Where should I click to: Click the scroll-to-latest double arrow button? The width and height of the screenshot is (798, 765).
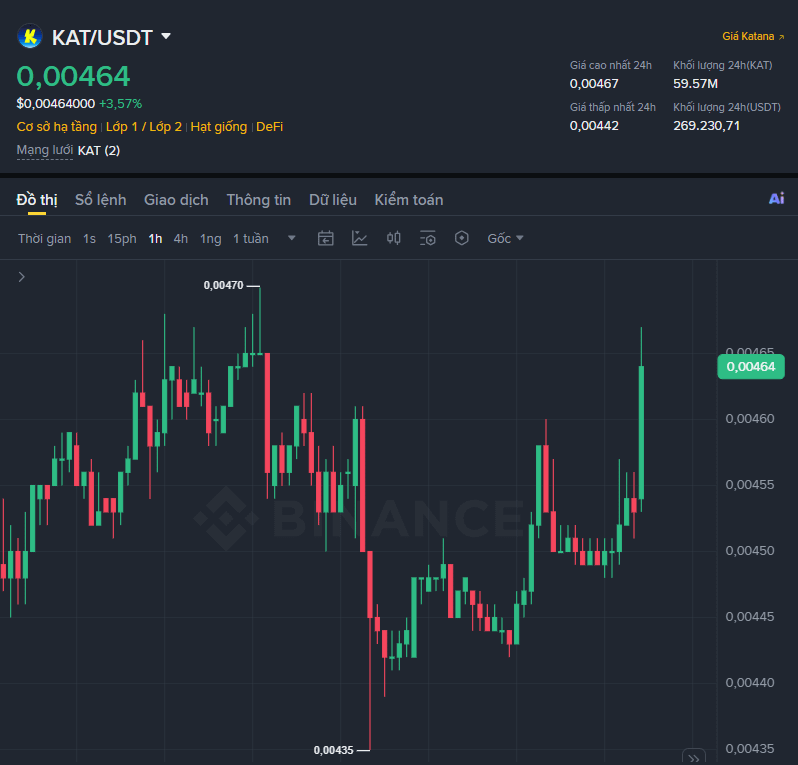[694, 757]
